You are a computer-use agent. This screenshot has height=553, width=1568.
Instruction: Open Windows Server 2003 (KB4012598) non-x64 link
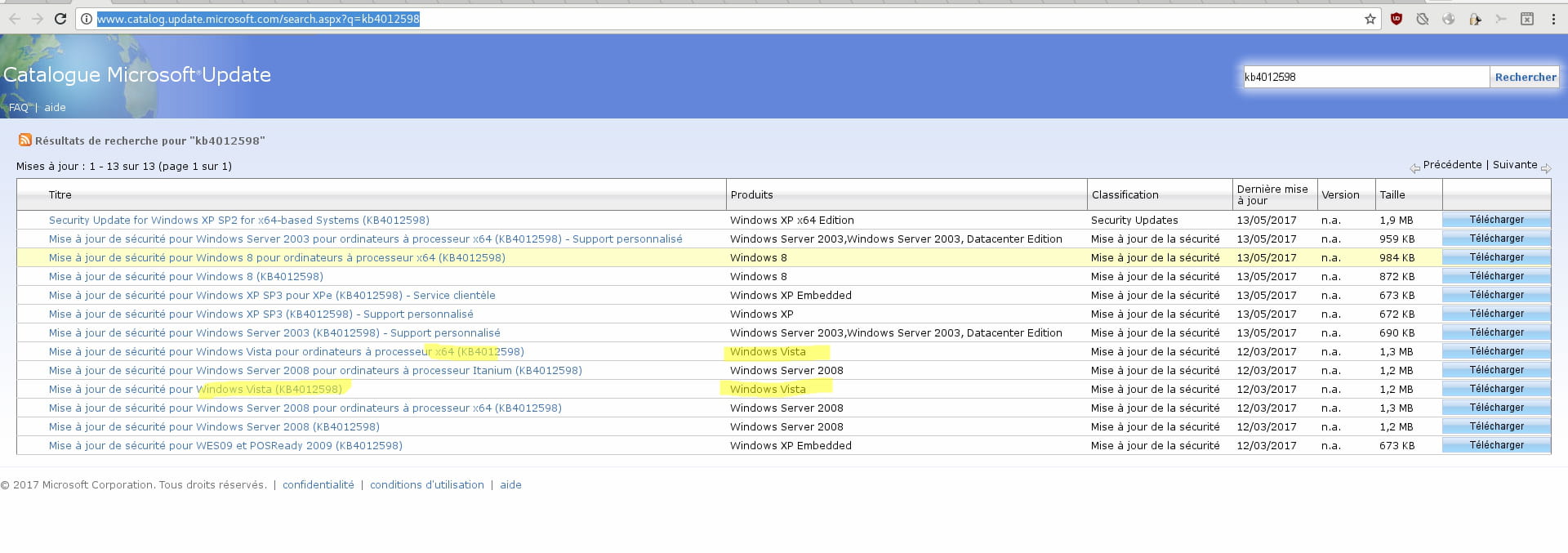274,332
